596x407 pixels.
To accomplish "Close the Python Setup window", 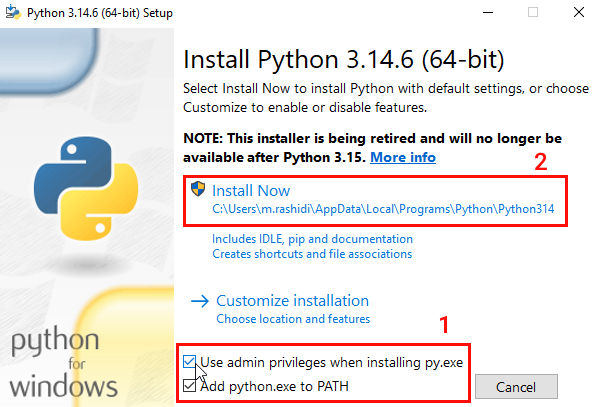I will pyautogui.click(x=579, y=13).
